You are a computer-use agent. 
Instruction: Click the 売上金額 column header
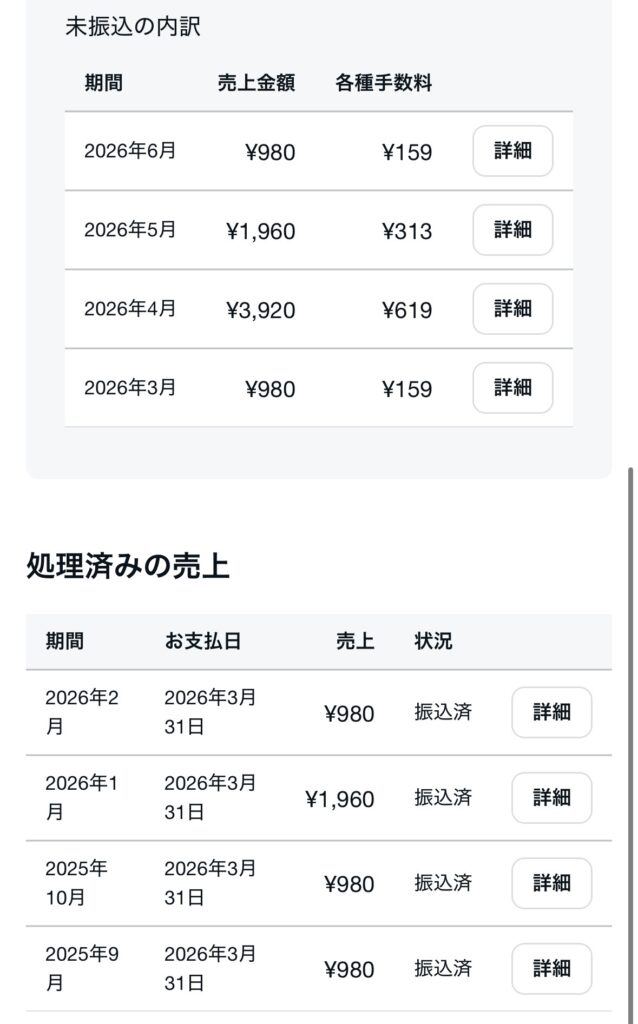pos(256,83)
